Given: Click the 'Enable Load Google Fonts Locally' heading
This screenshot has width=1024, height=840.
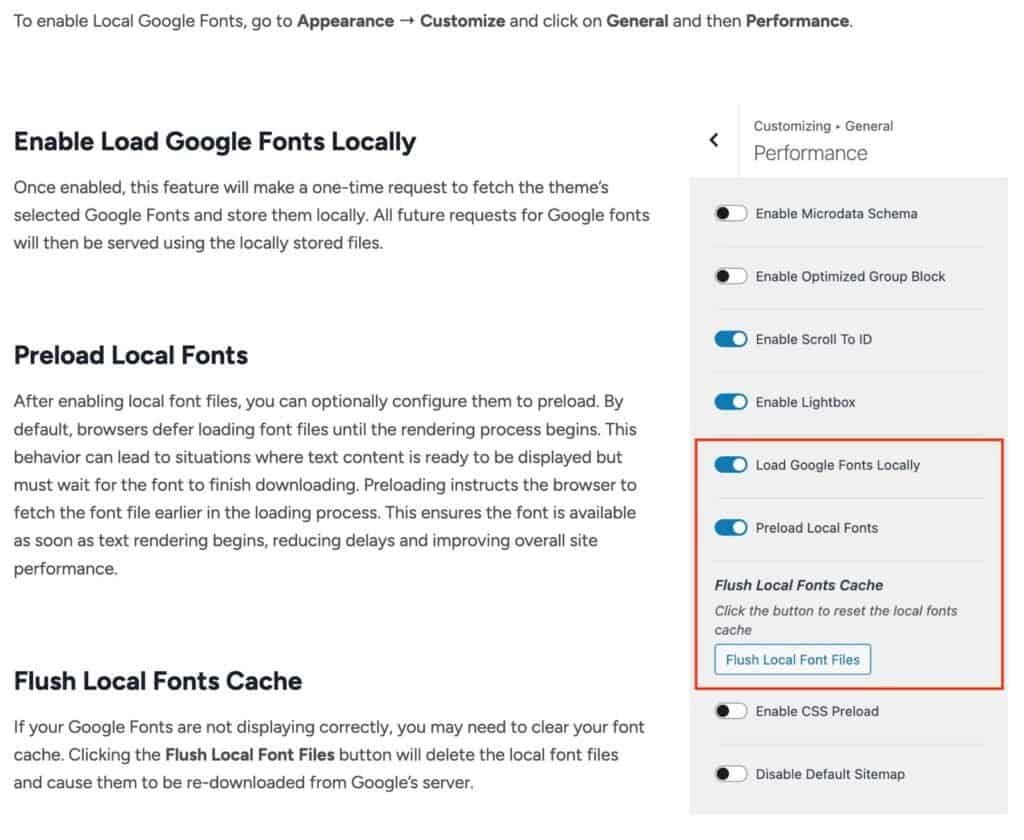Looking at the screenshot, I should (214, 142).
